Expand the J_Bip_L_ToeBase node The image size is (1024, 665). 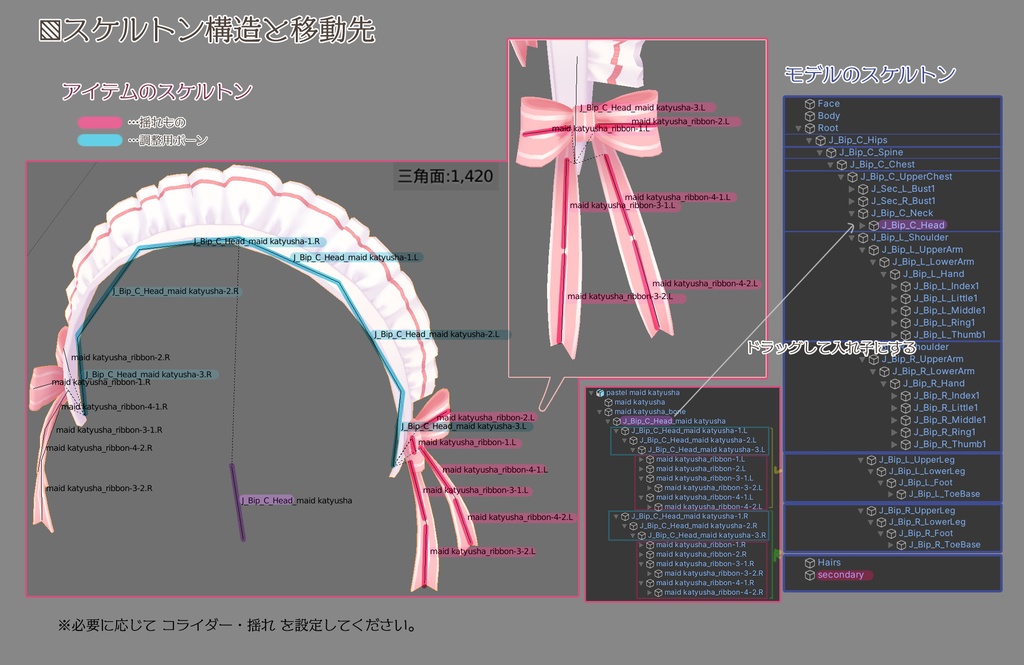[891, 495]
